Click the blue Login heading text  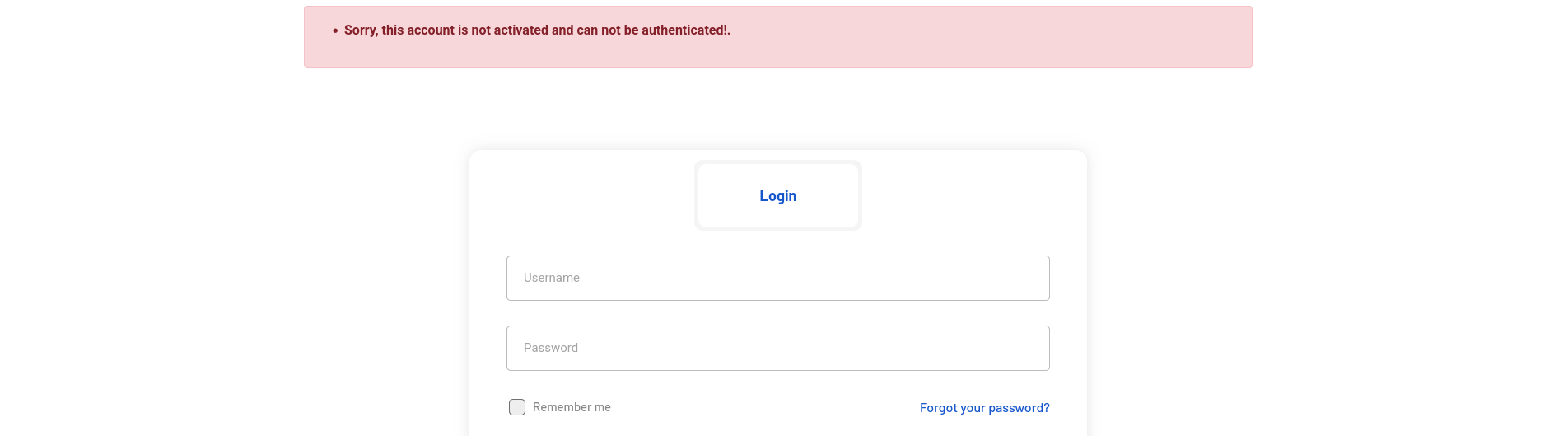778,196
